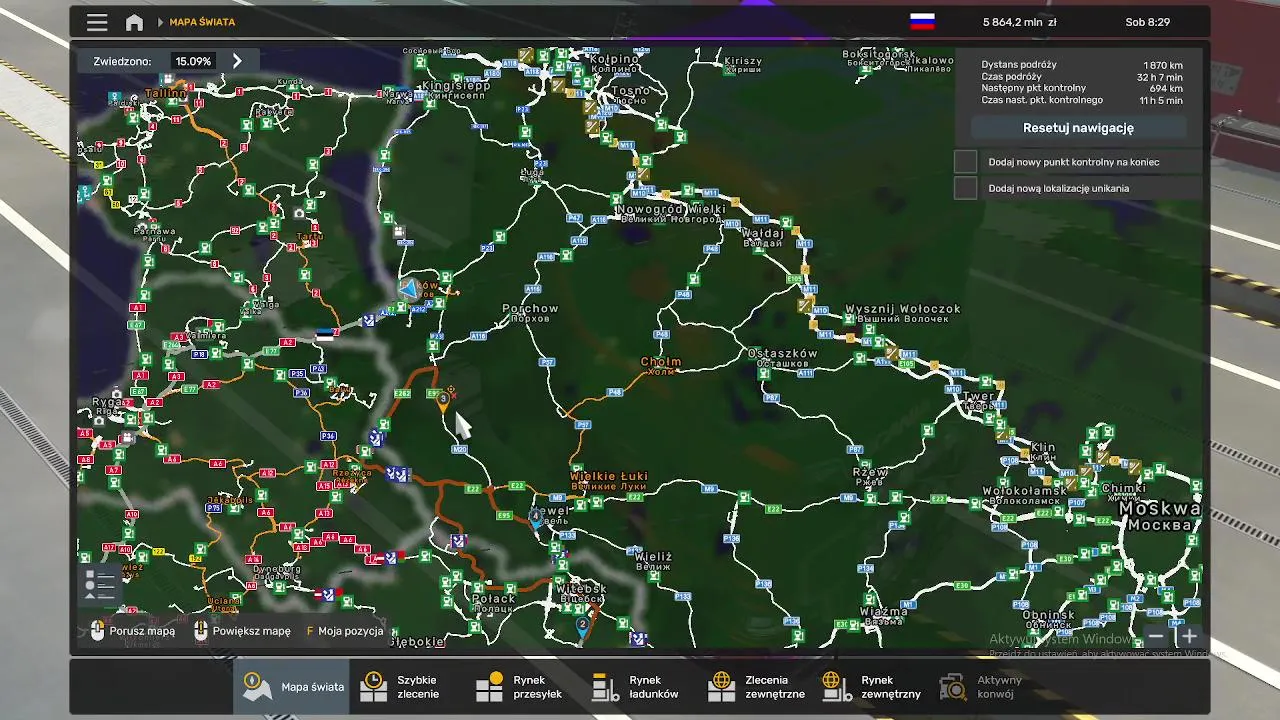Click Kingisepp city label
This screenshot has height=720, width=1280.
tap(456, 86)
